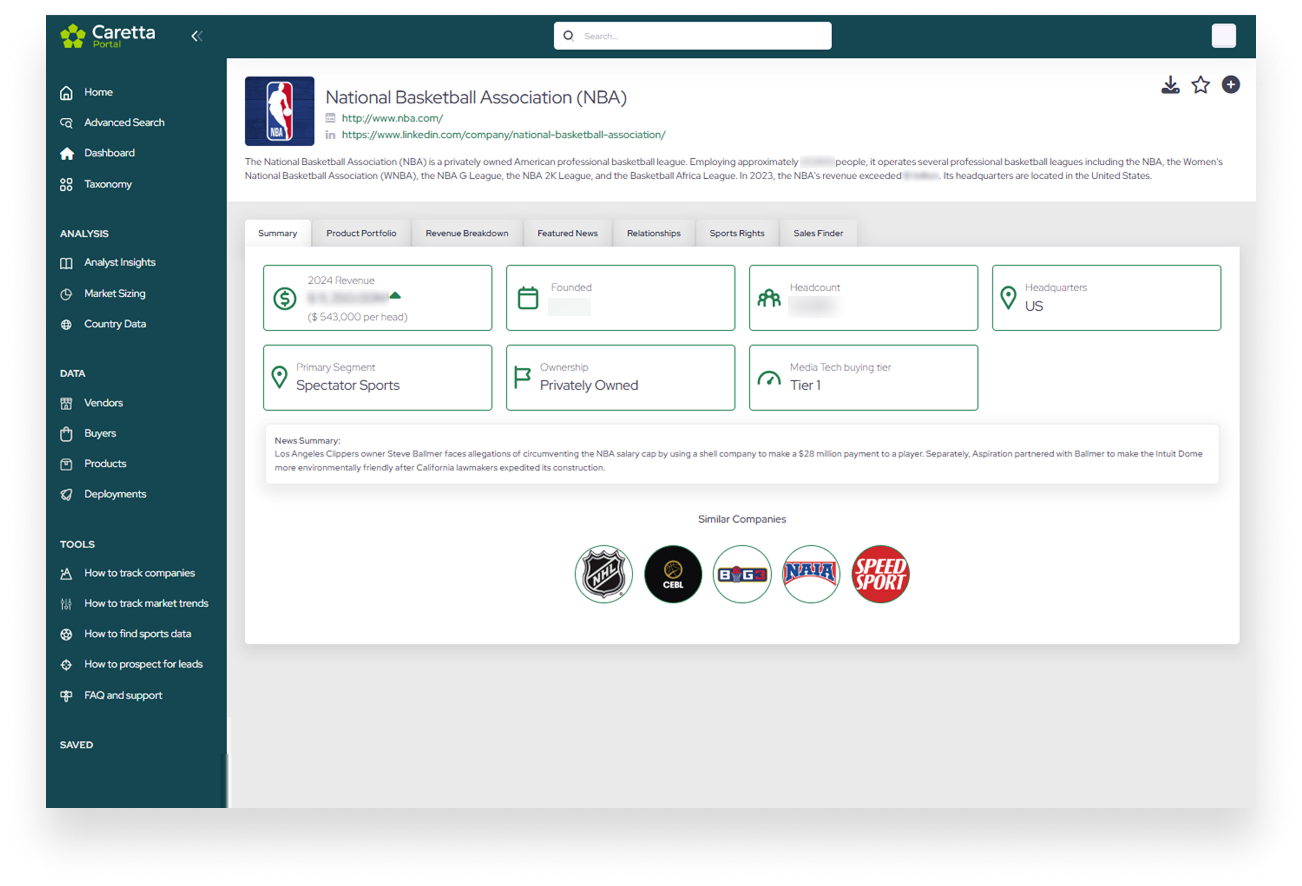Viewport: 1302px width, 886px height.
Task: Click the Primary Segment pin icon
Action: (280, 378)
